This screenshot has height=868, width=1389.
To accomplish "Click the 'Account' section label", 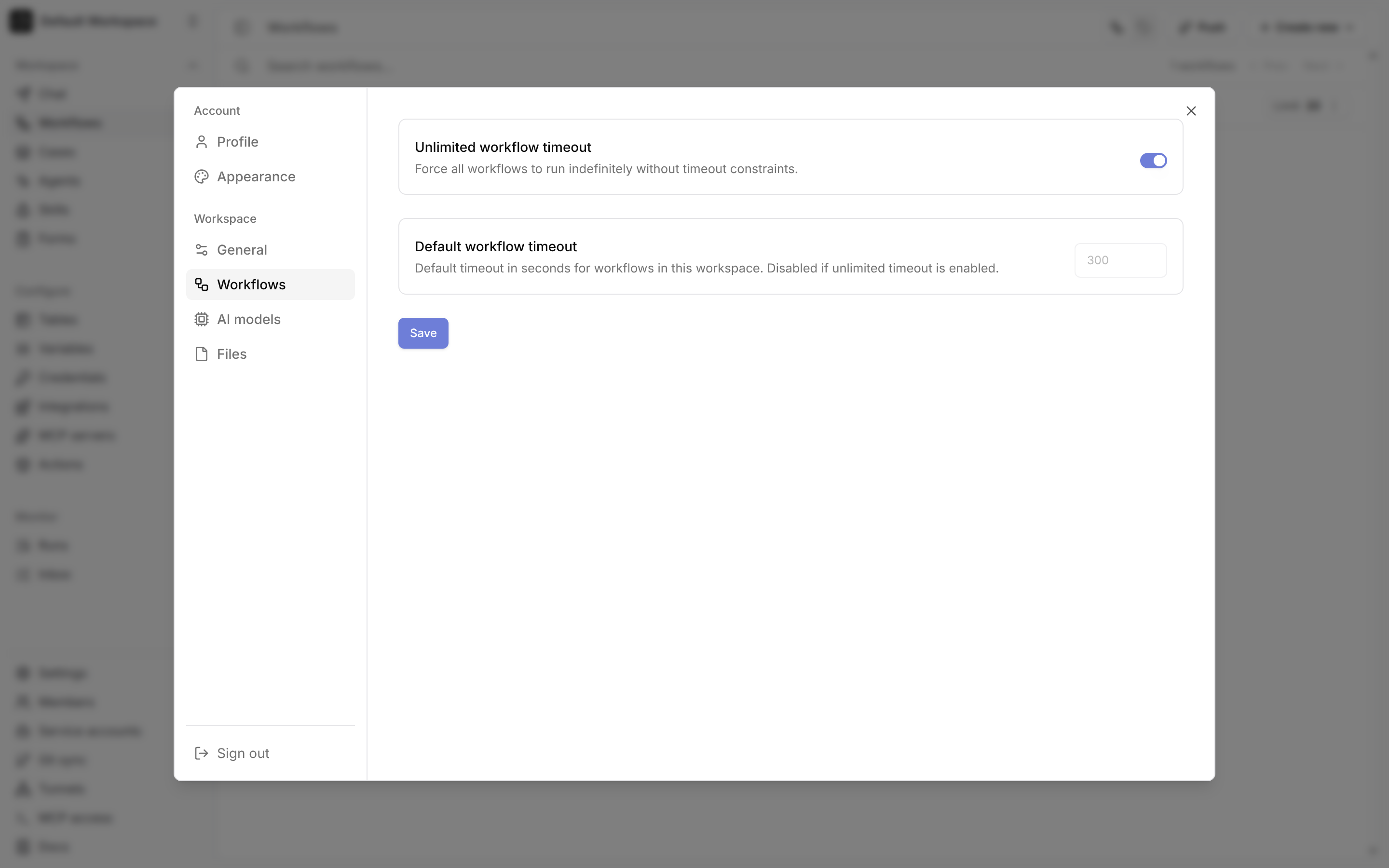I will [x=217, y=111].
